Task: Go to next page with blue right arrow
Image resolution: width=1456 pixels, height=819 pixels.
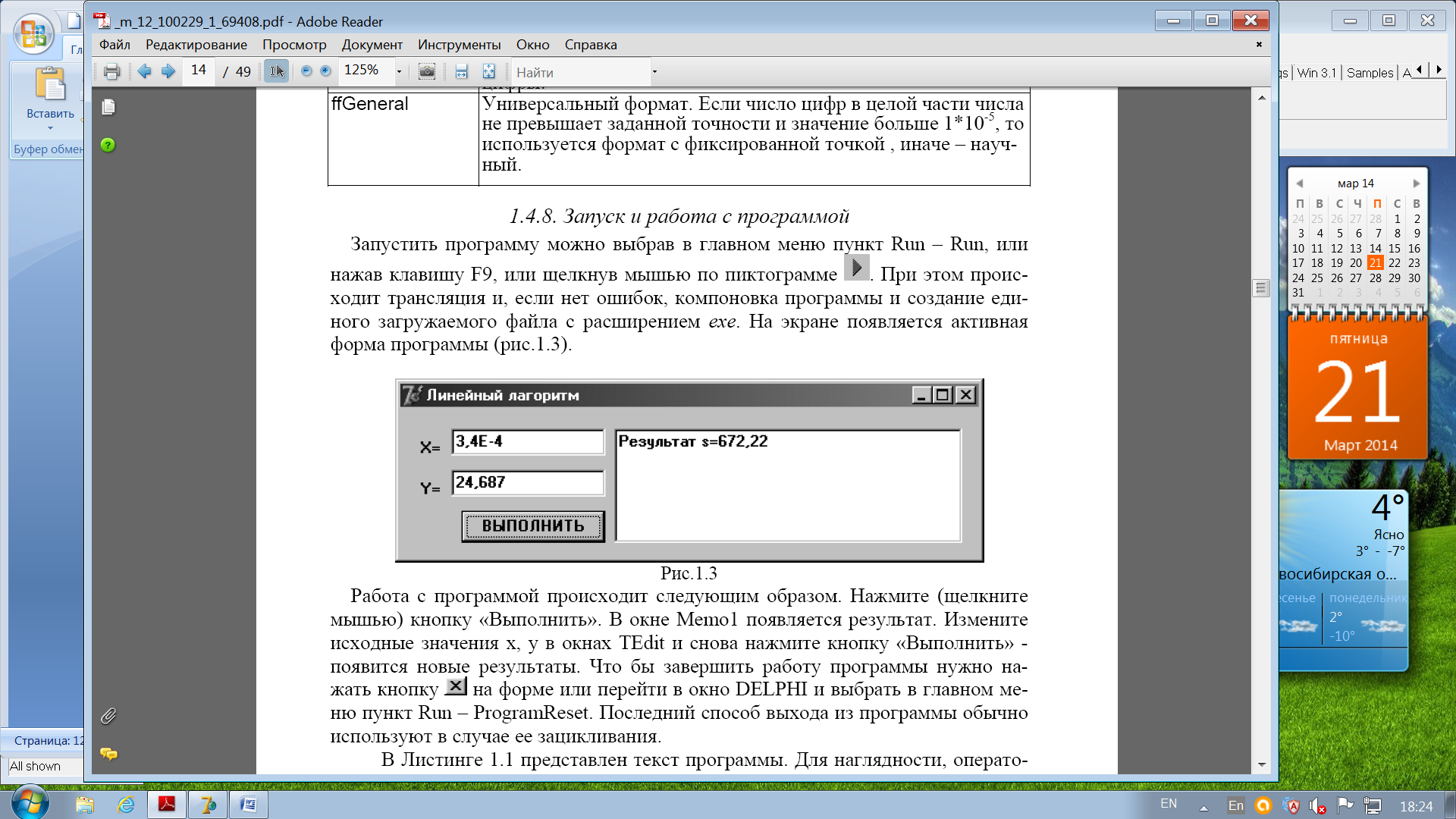Action: [168, 71]
